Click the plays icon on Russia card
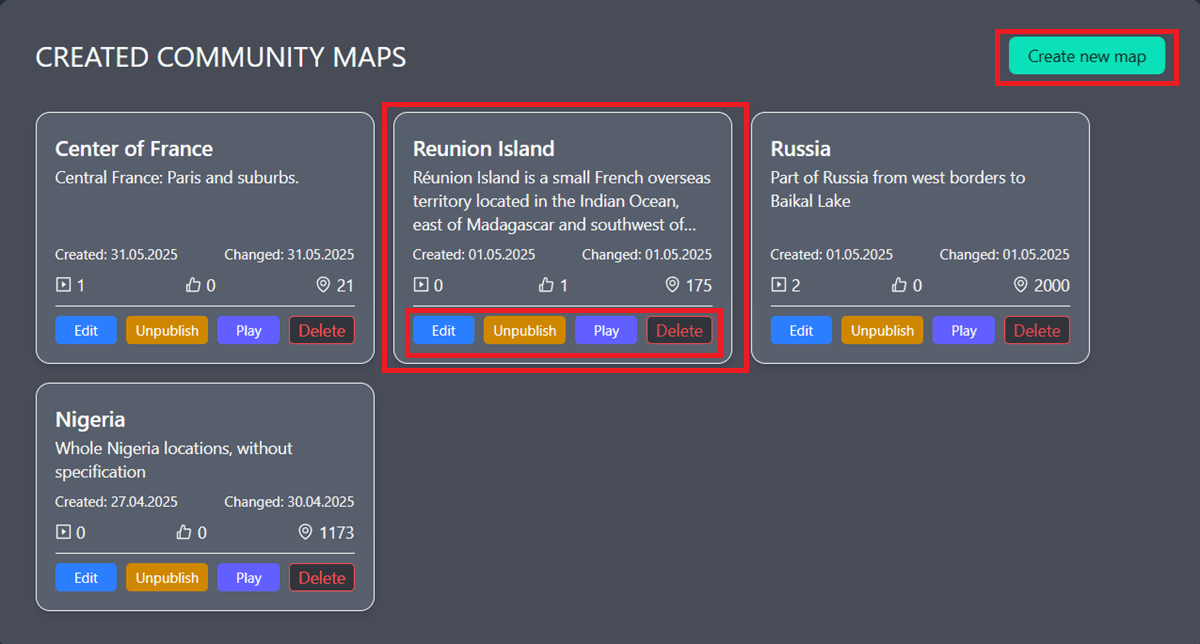This screenshot has width=1200, height=644. pos(779,285)
